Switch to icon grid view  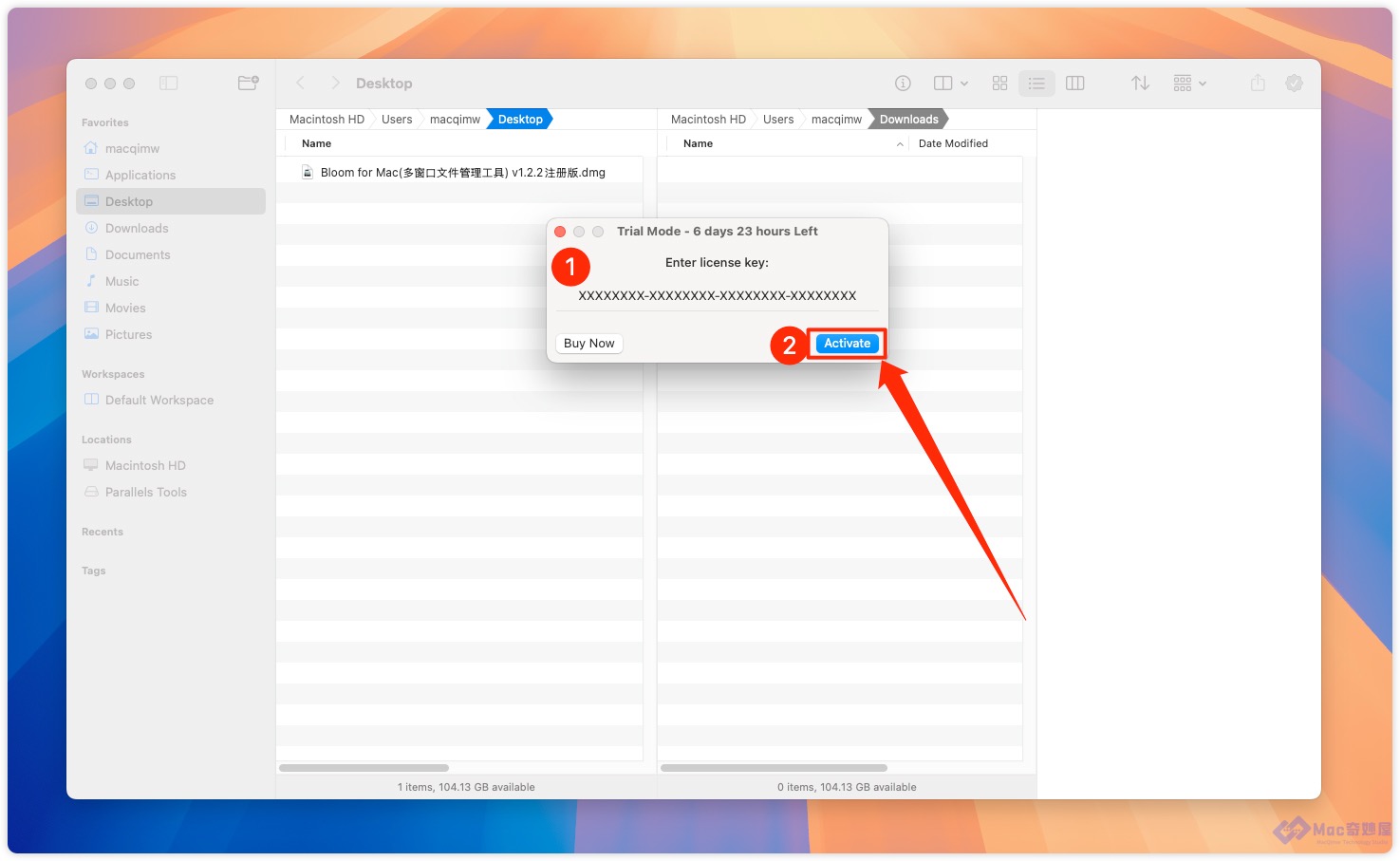tap(999, 84)
